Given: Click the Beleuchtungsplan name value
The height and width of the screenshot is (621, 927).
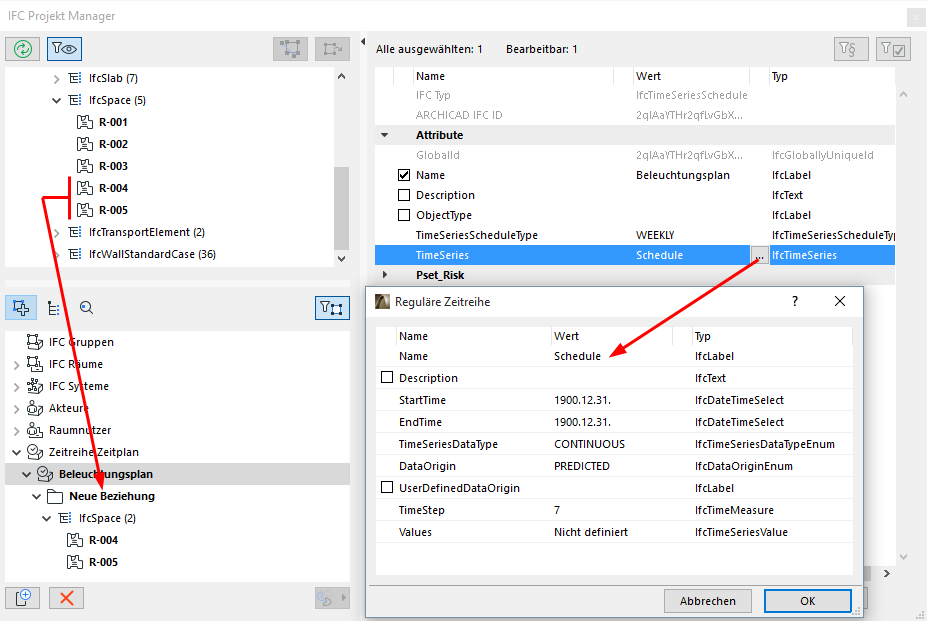Looking at the screenshot, I should tap(683, 175).
